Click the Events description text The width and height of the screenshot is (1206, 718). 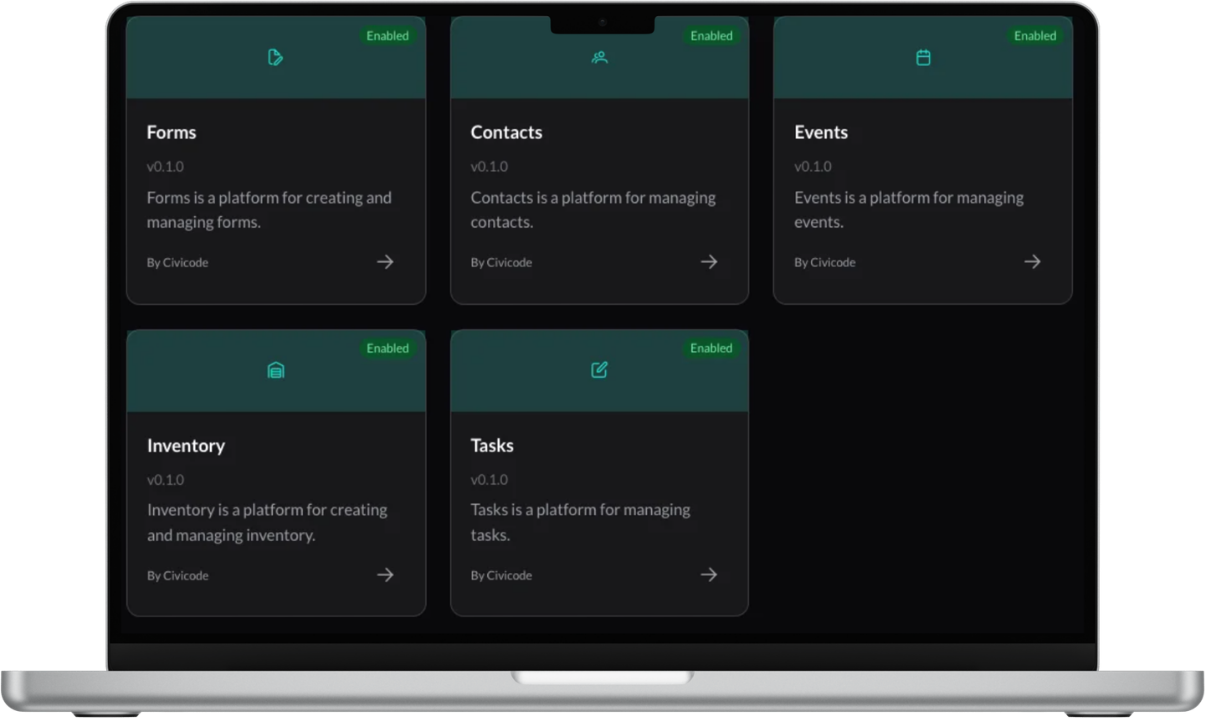pyautogui.click(x=909, y=210)
